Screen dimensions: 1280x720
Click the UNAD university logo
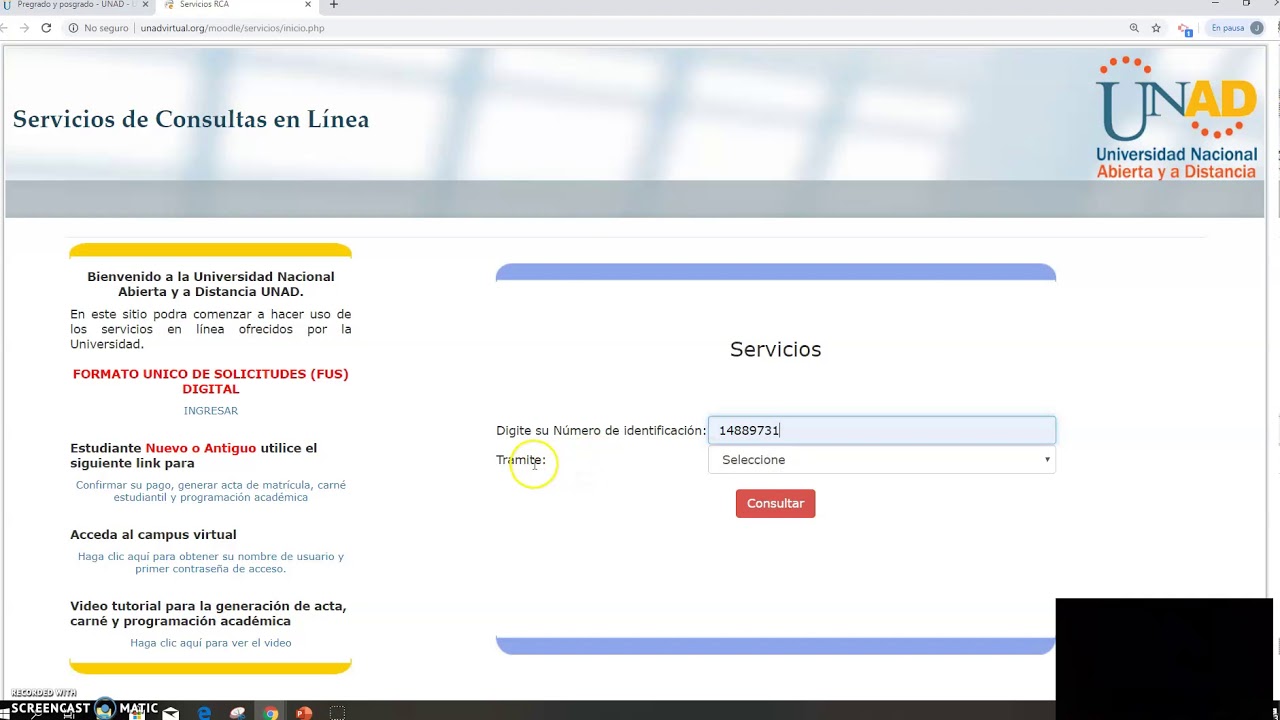pos(1176,118)
